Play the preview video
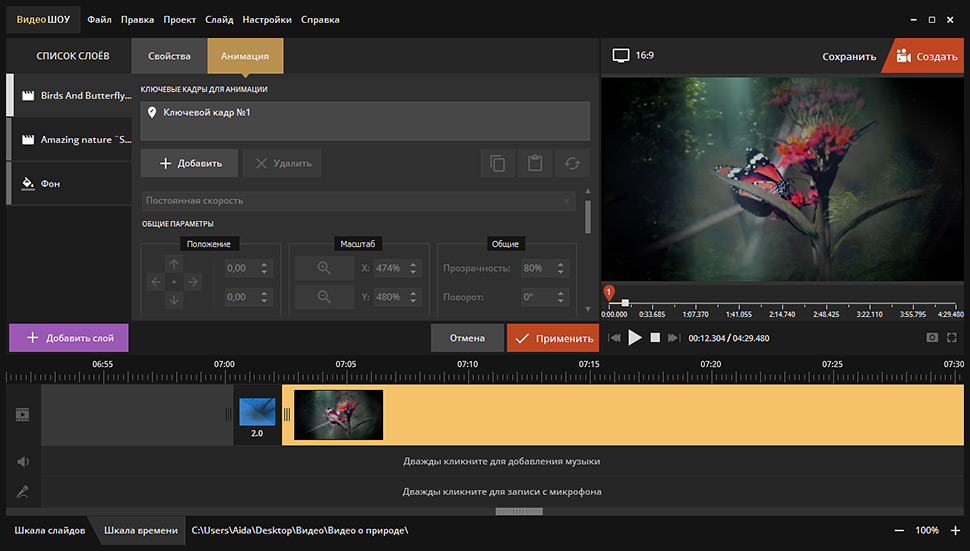Image resolution: width=970 pixels, height=551 pixels. pos(635,338)
